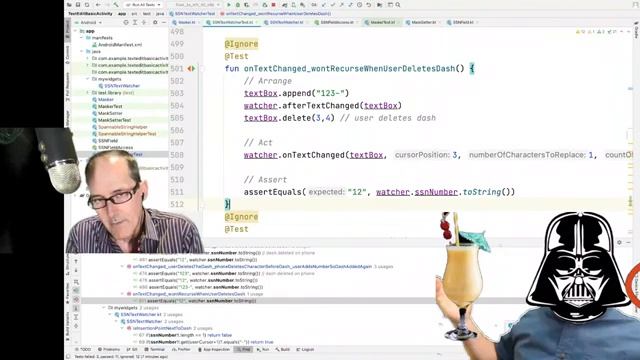
Task: Select SpannableStringHelper in project tree
Action: (x=120, y=127)
